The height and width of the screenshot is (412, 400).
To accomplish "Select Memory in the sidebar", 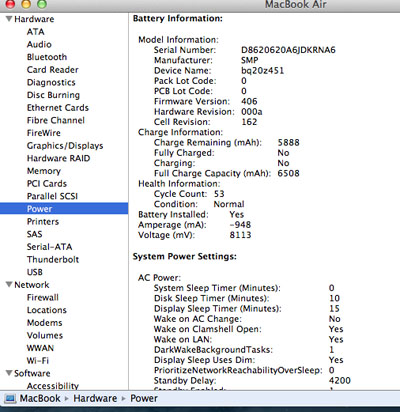I will [44, 171].
